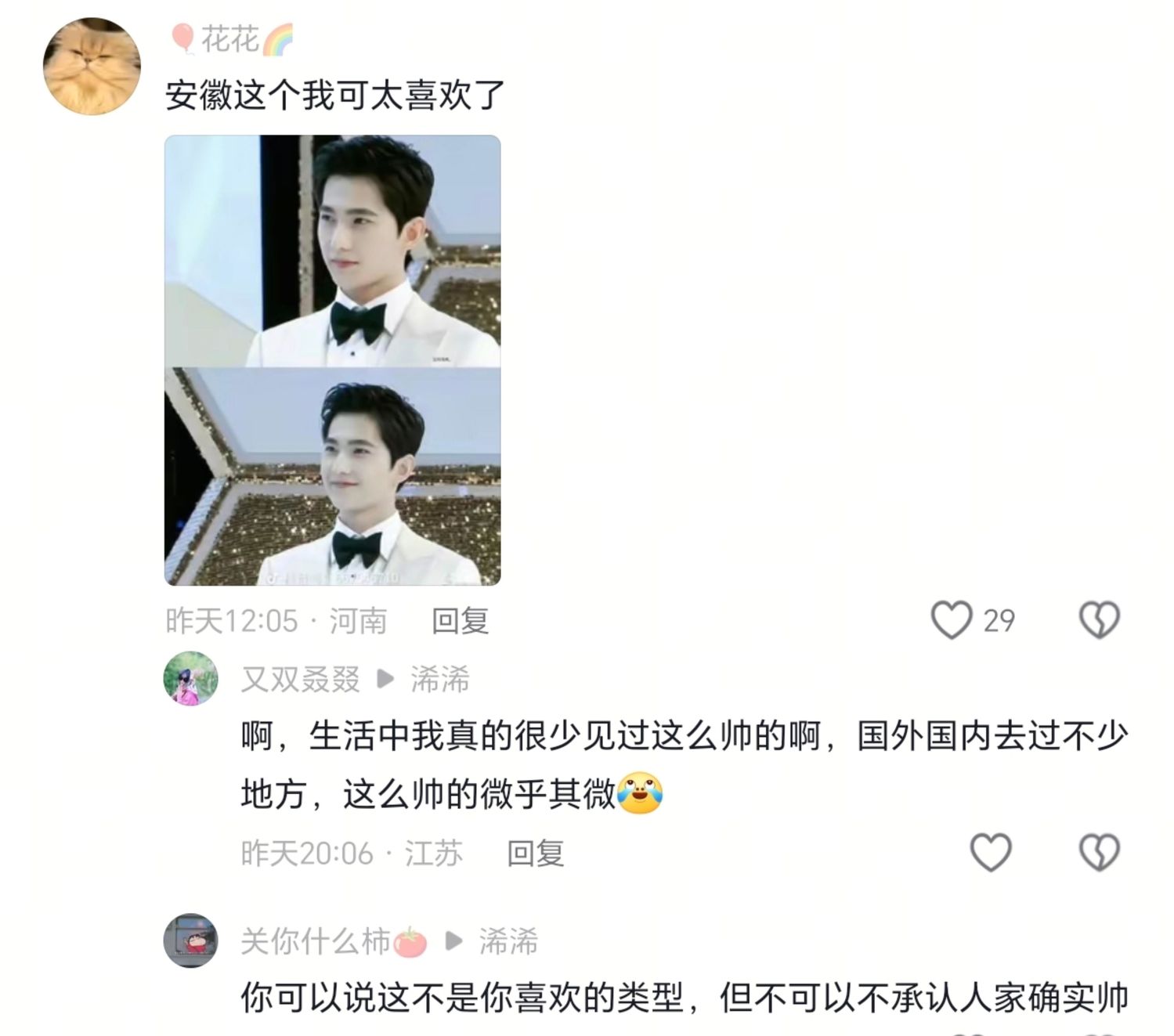Image resolution: width=1174 pixels, height=1036 pixels.
Task: Open username 关你什么柿
Action: coord(334,941)
